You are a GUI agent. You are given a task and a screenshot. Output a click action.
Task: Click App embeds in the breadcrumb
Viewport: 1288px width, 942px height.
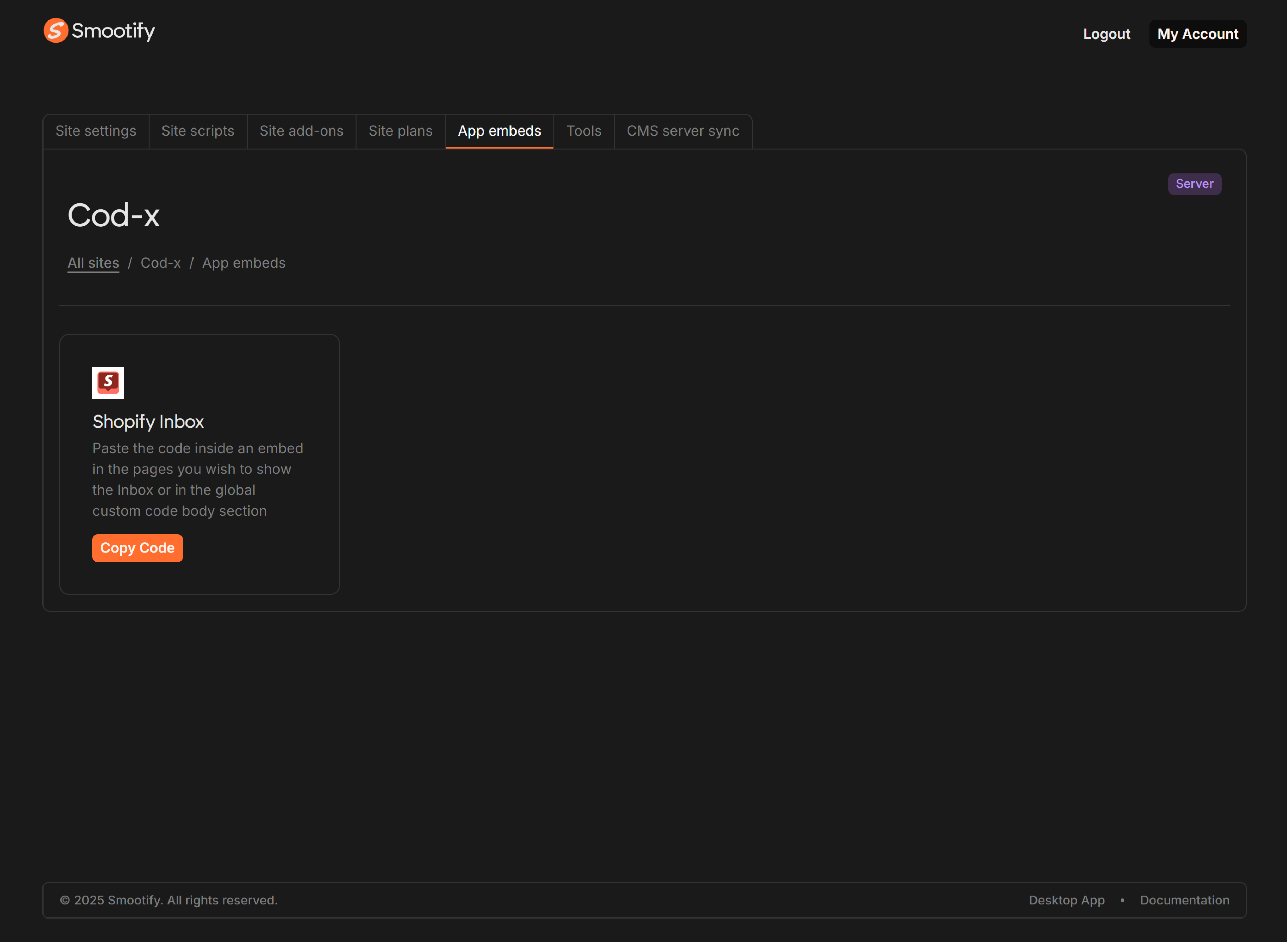(x=244, y=262)
